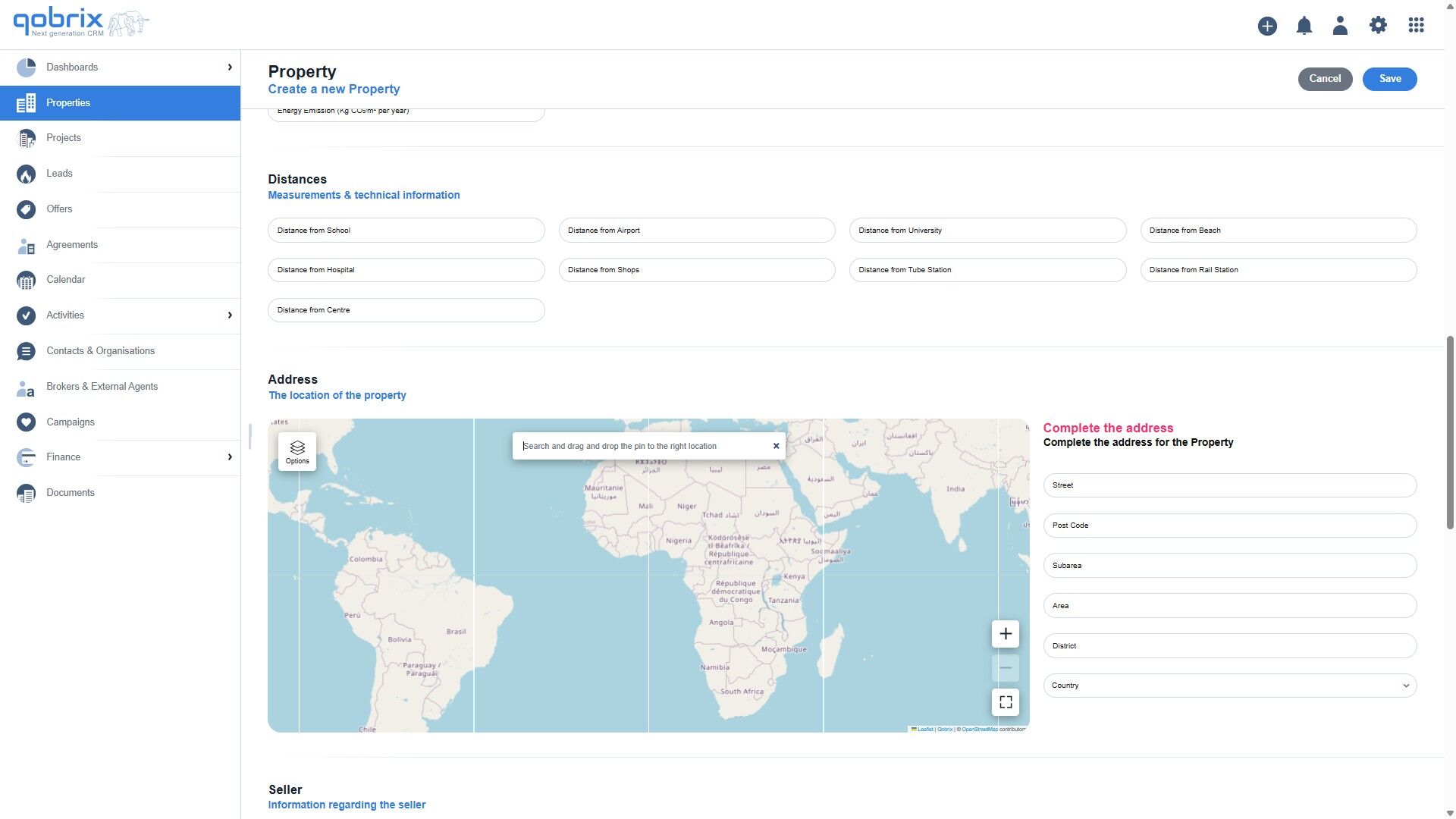Click Dashboards pie chart icon
1456x819 pixels.
click(x=26, y=67)
